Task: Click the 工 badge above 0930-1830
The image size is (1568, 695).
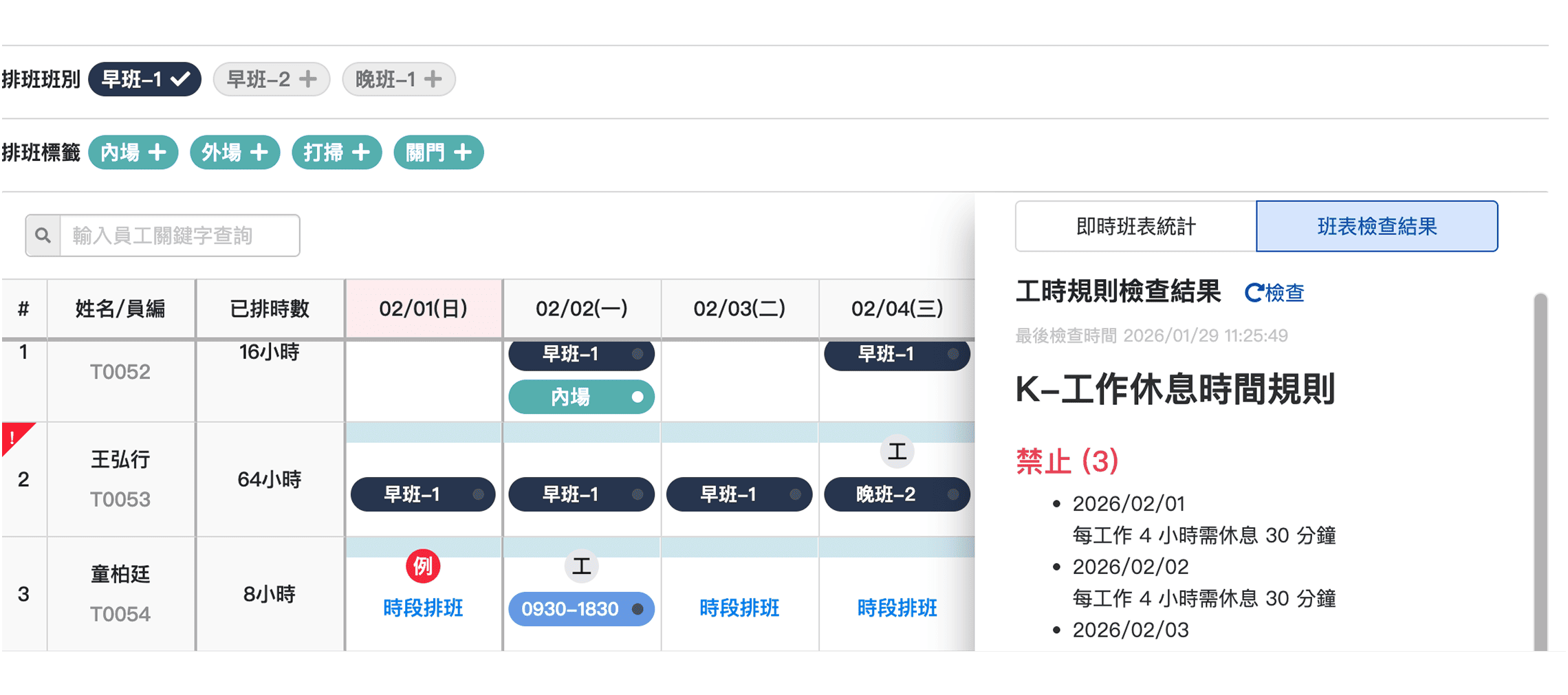Action: [x=581, y=566]
